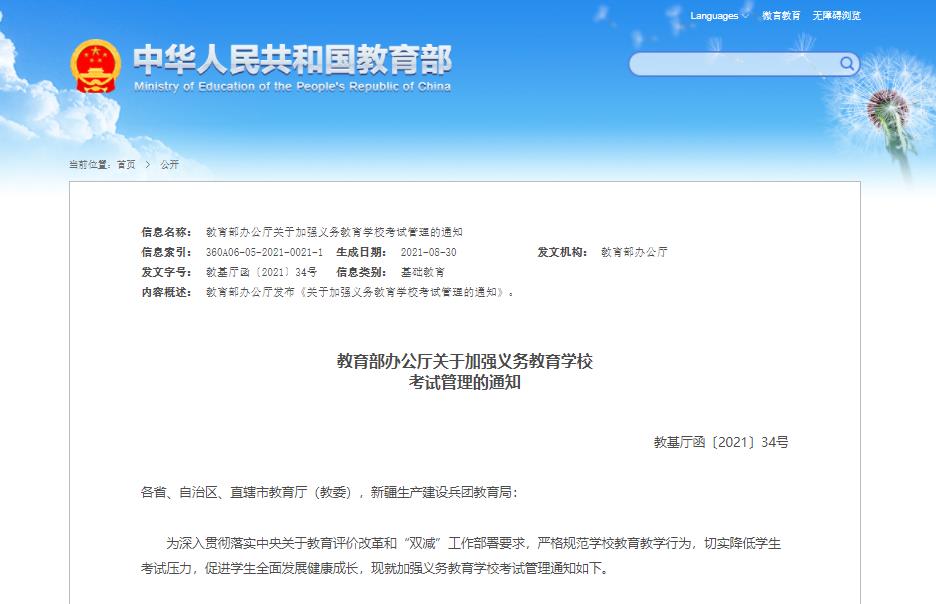Click the English Ministry of Education subtitle
This screenshot has height=604, width=936.
coord(292,87)
